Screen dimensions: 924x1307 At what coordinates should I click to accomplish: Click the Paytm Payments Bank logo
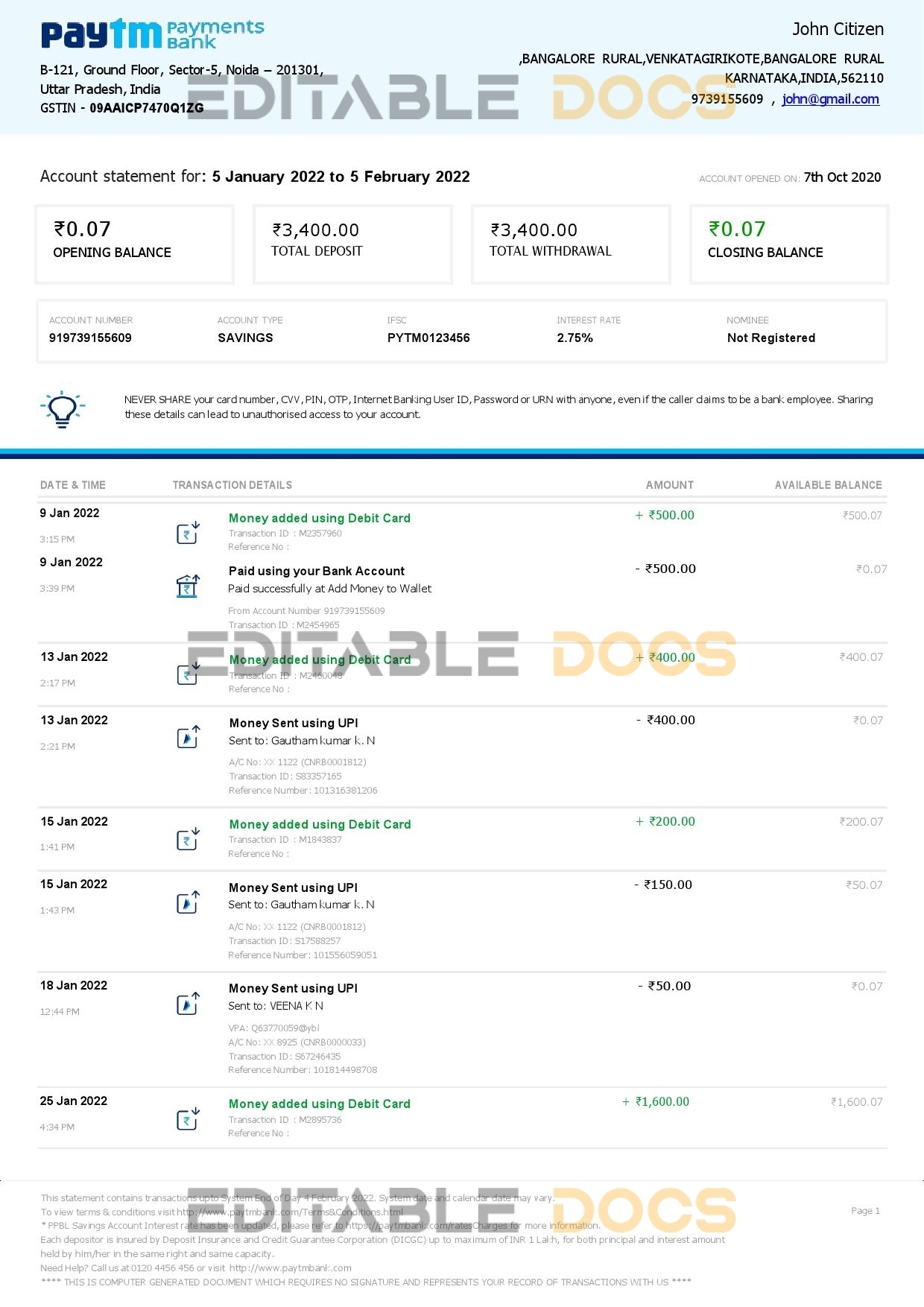[152, 34]
